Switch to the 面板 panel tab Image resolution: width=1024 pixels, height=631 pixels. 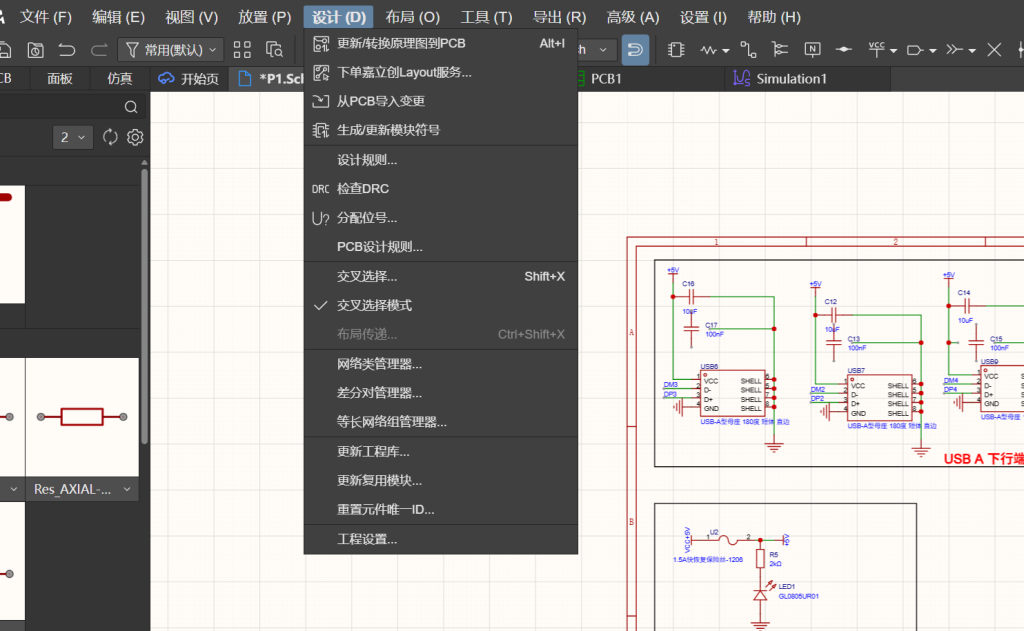click(59, 78)
